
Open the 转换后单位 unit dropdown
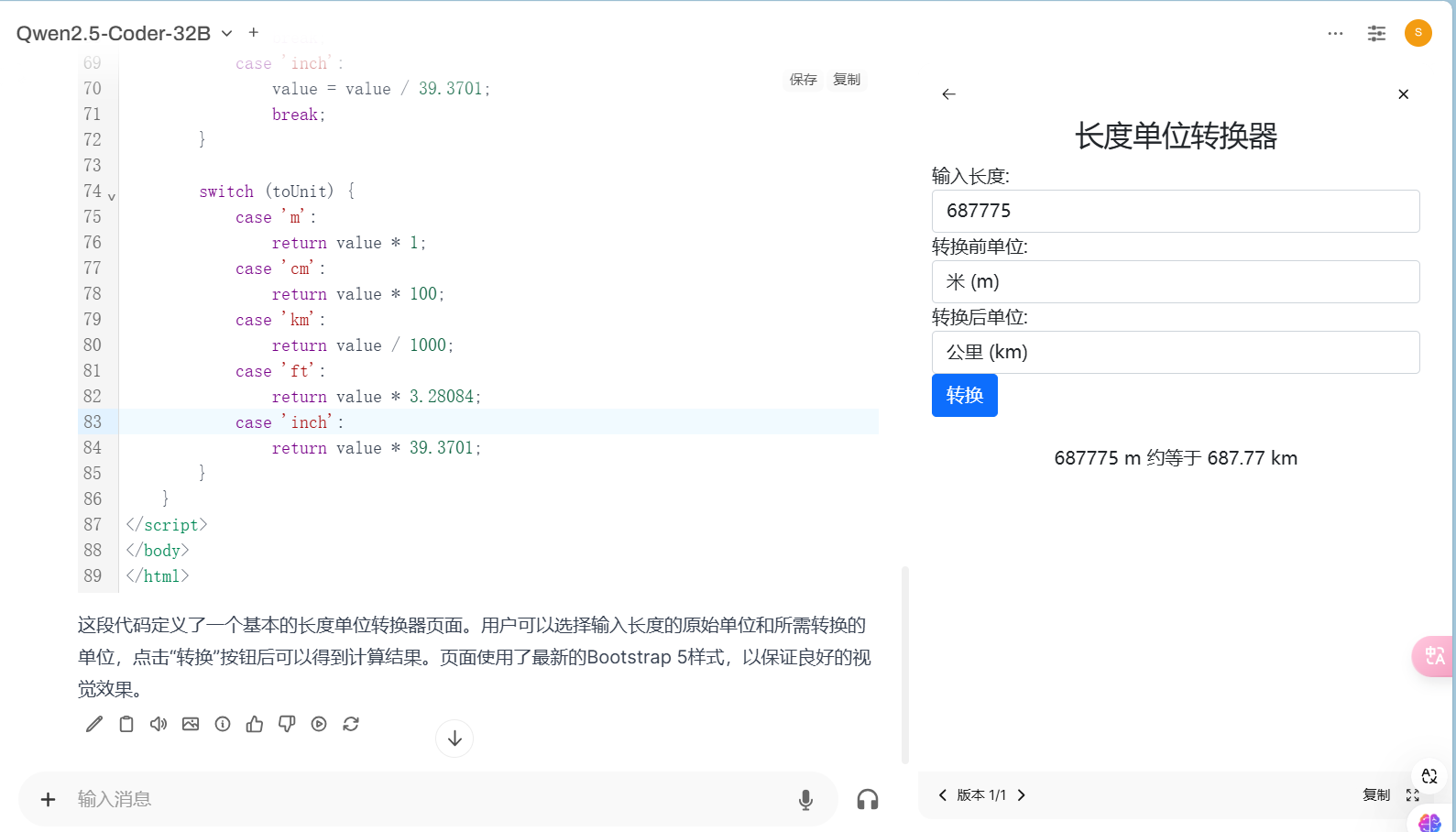tap(1176, 353)
